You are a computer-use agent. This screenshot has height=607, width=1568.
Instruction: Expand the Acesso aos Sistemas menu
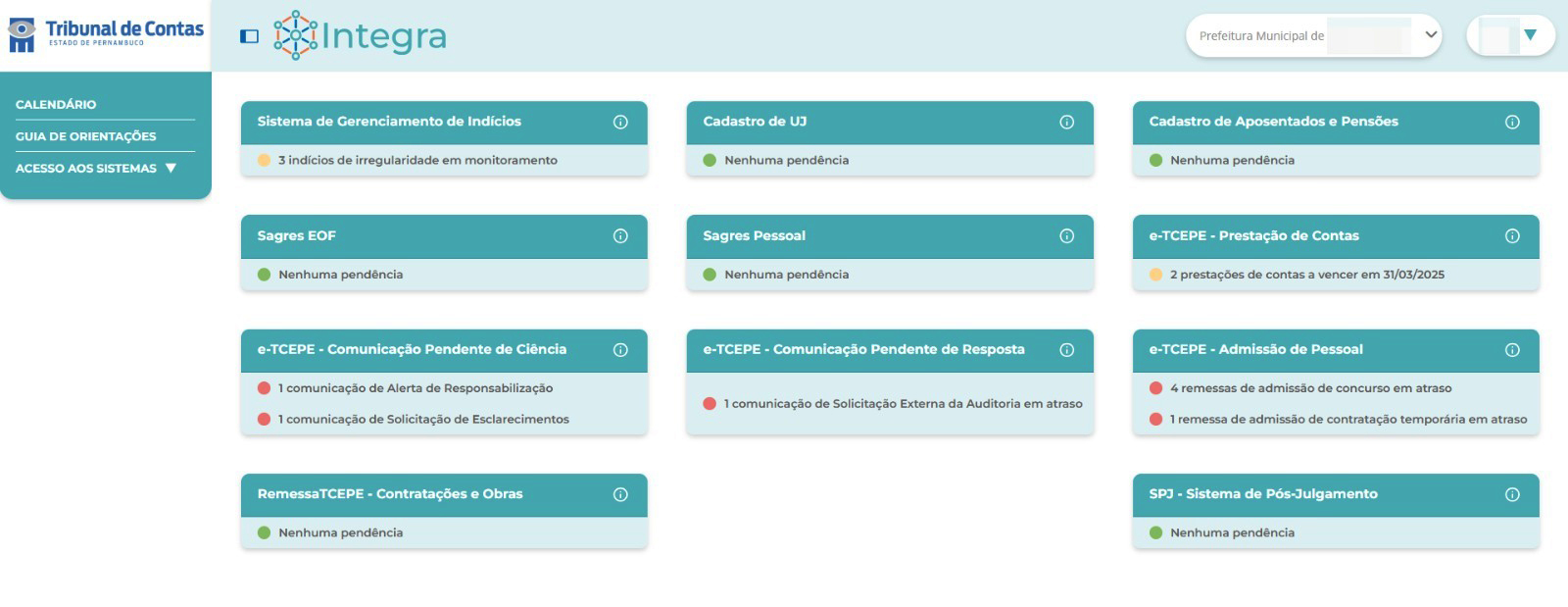96,169
